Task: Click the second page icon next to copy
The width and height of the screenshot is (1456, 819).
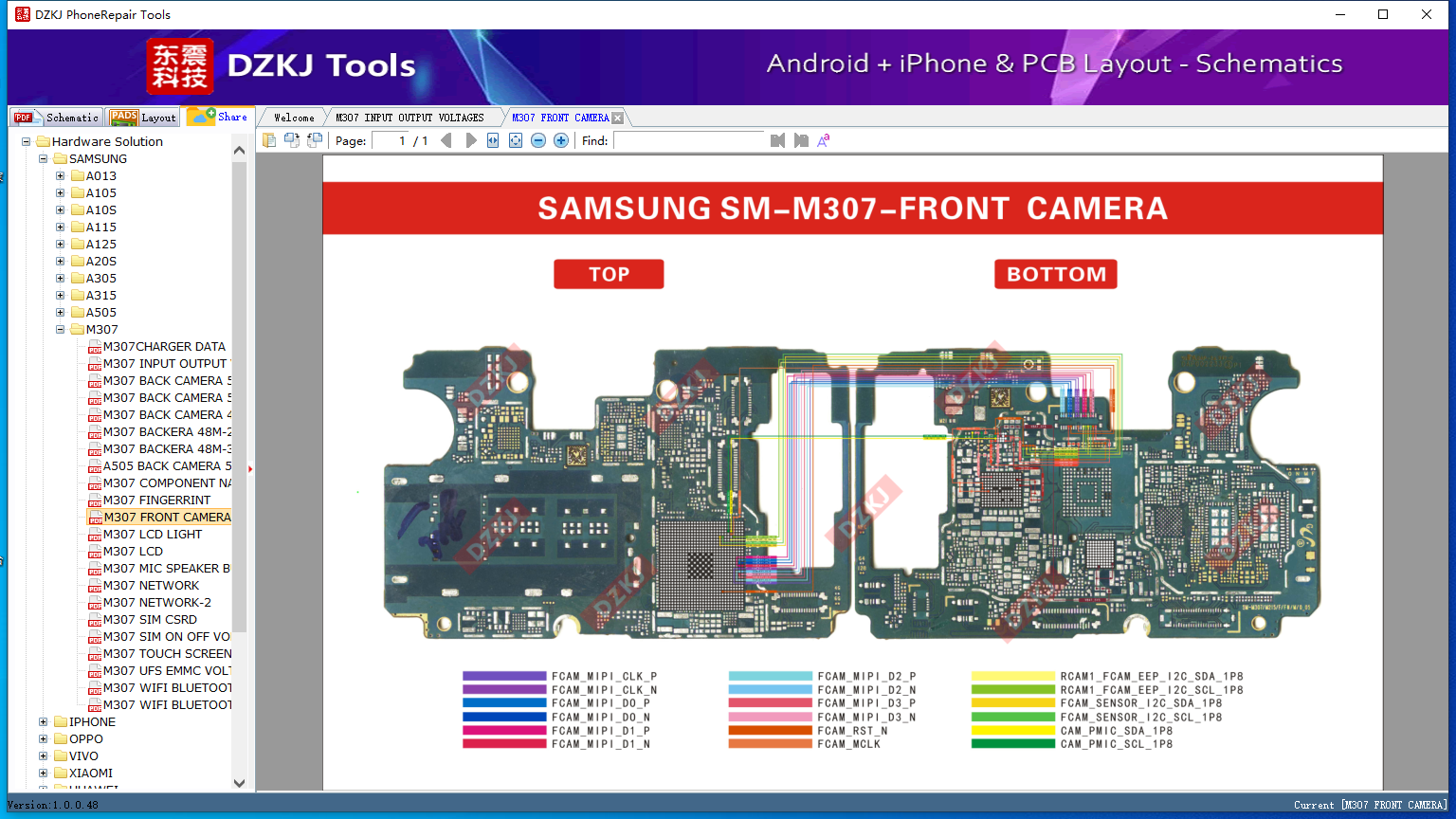Action: (292, 140)
